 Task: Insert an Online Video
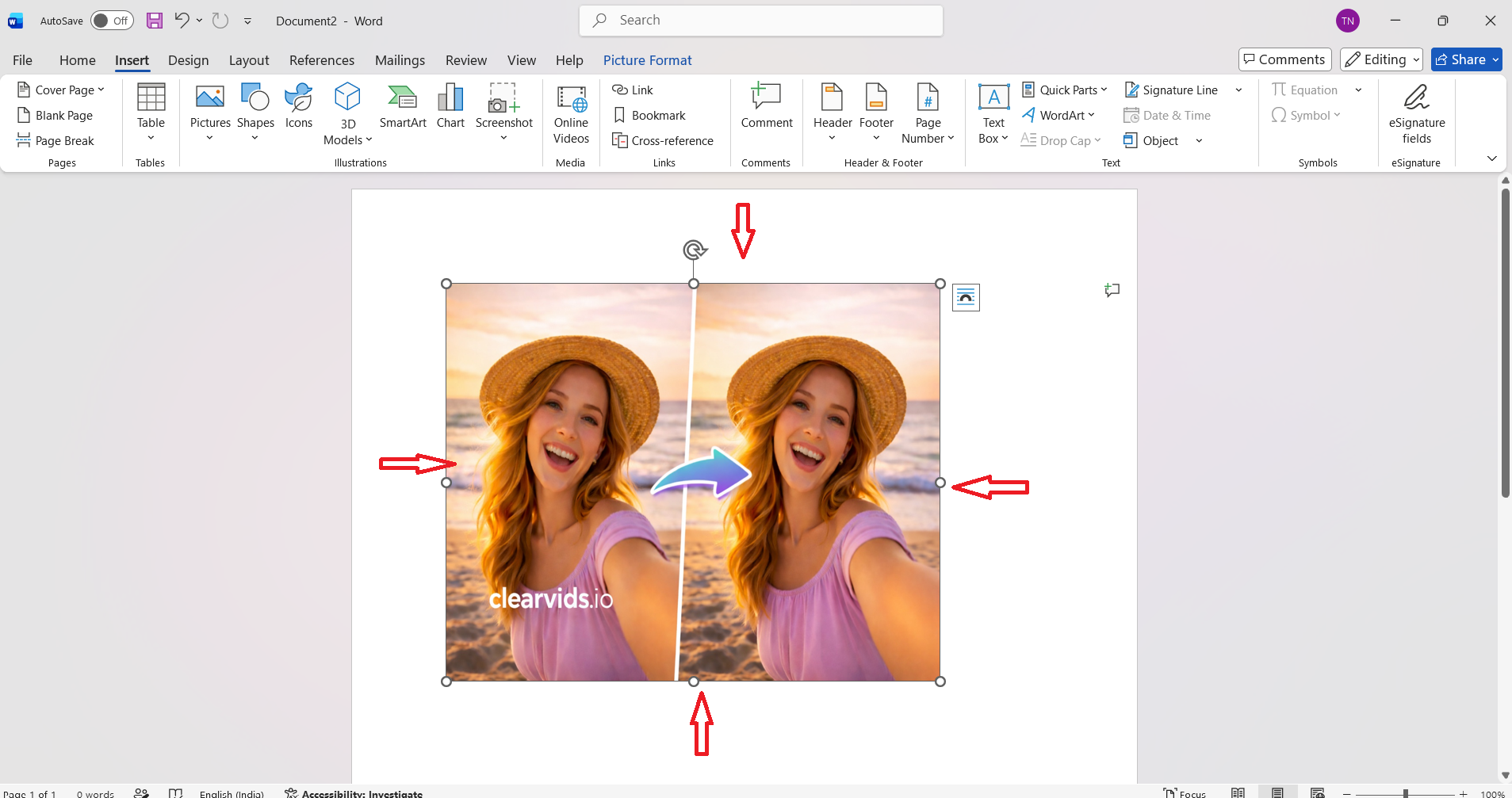point(571,113)
